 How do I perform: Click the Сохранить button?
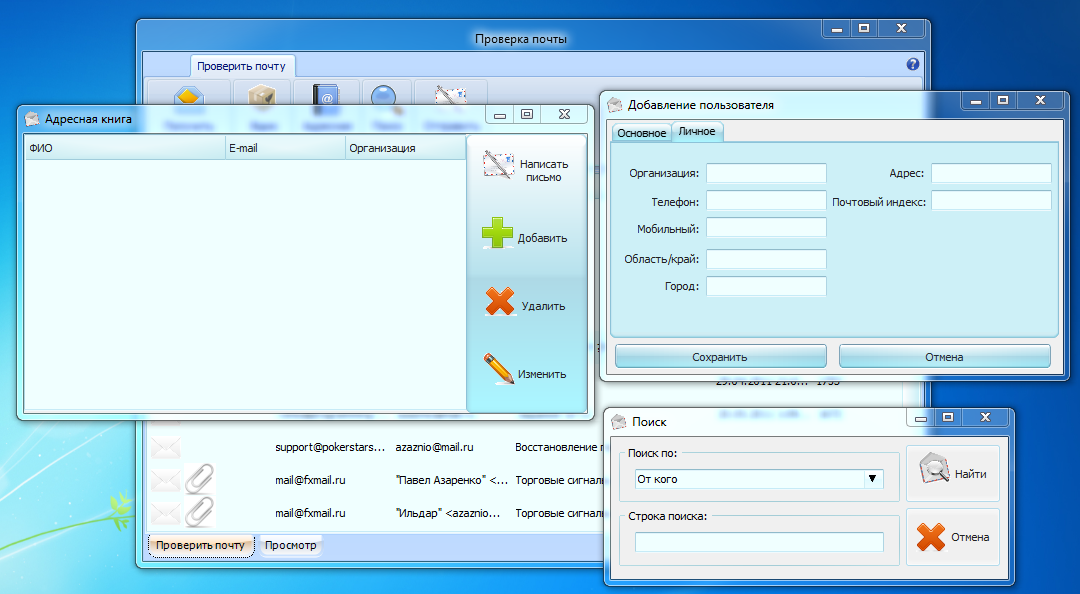[x=720, y=357]
